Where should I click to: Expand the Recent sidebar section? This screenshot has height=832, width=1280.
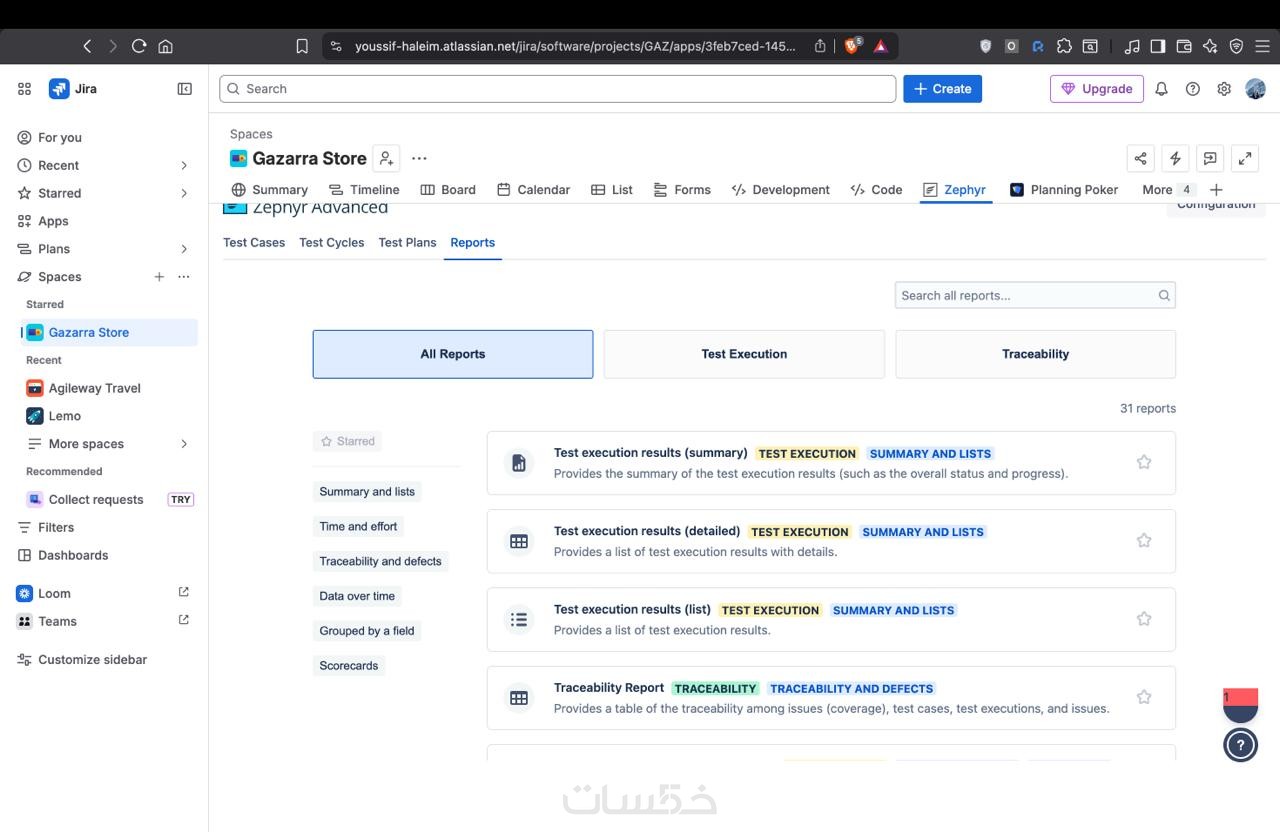[x=184, y=165]
